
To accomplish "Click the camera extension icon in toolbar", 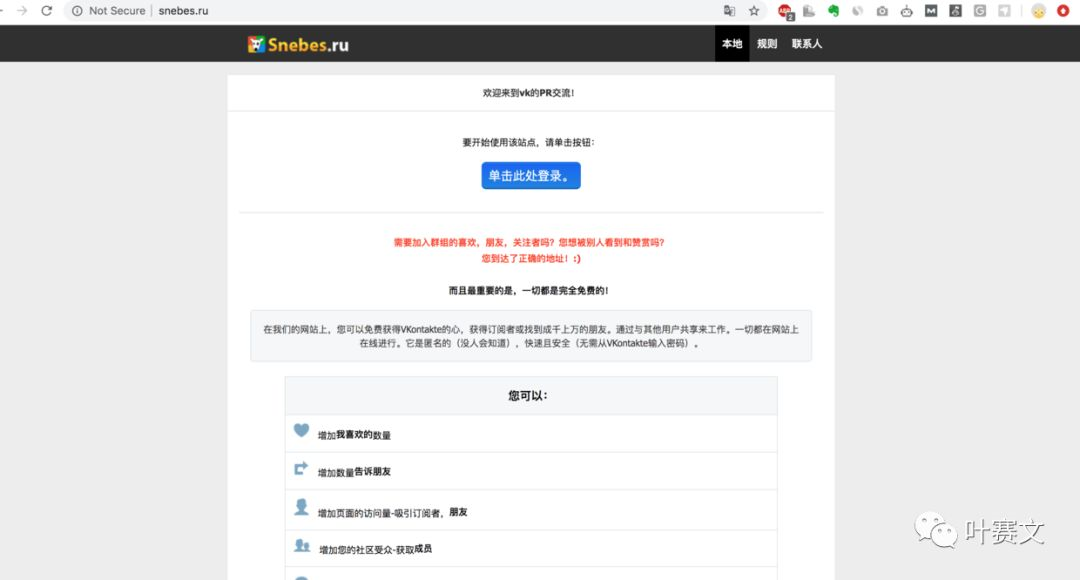I will 882,11.
